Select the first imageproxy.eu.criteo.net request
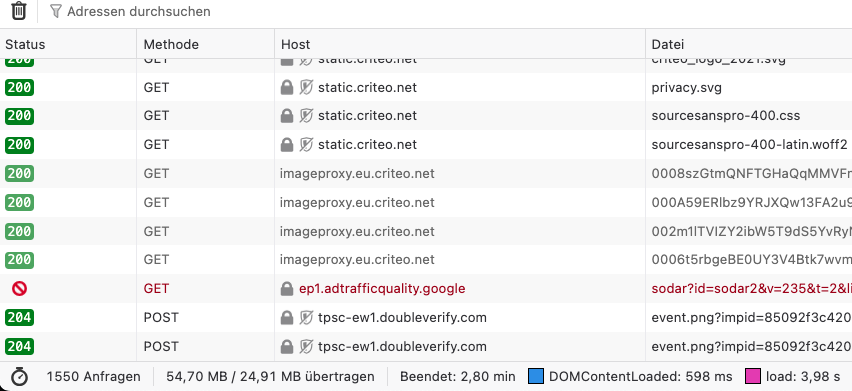Image resolution: width=852 pixels, height=391 pixels. pos(426,174)
